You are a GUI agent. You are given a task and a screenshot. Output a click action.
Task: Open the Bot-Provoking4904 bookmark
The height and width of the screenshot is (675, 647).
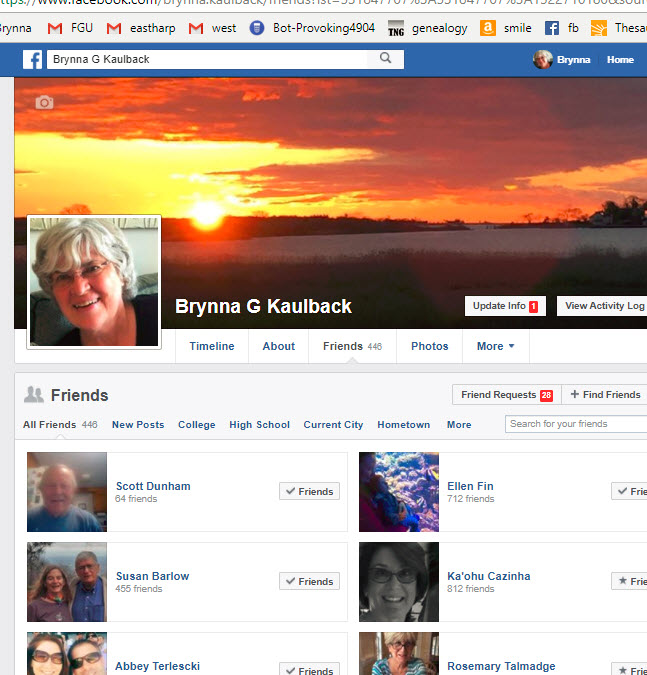pos(312,28)
